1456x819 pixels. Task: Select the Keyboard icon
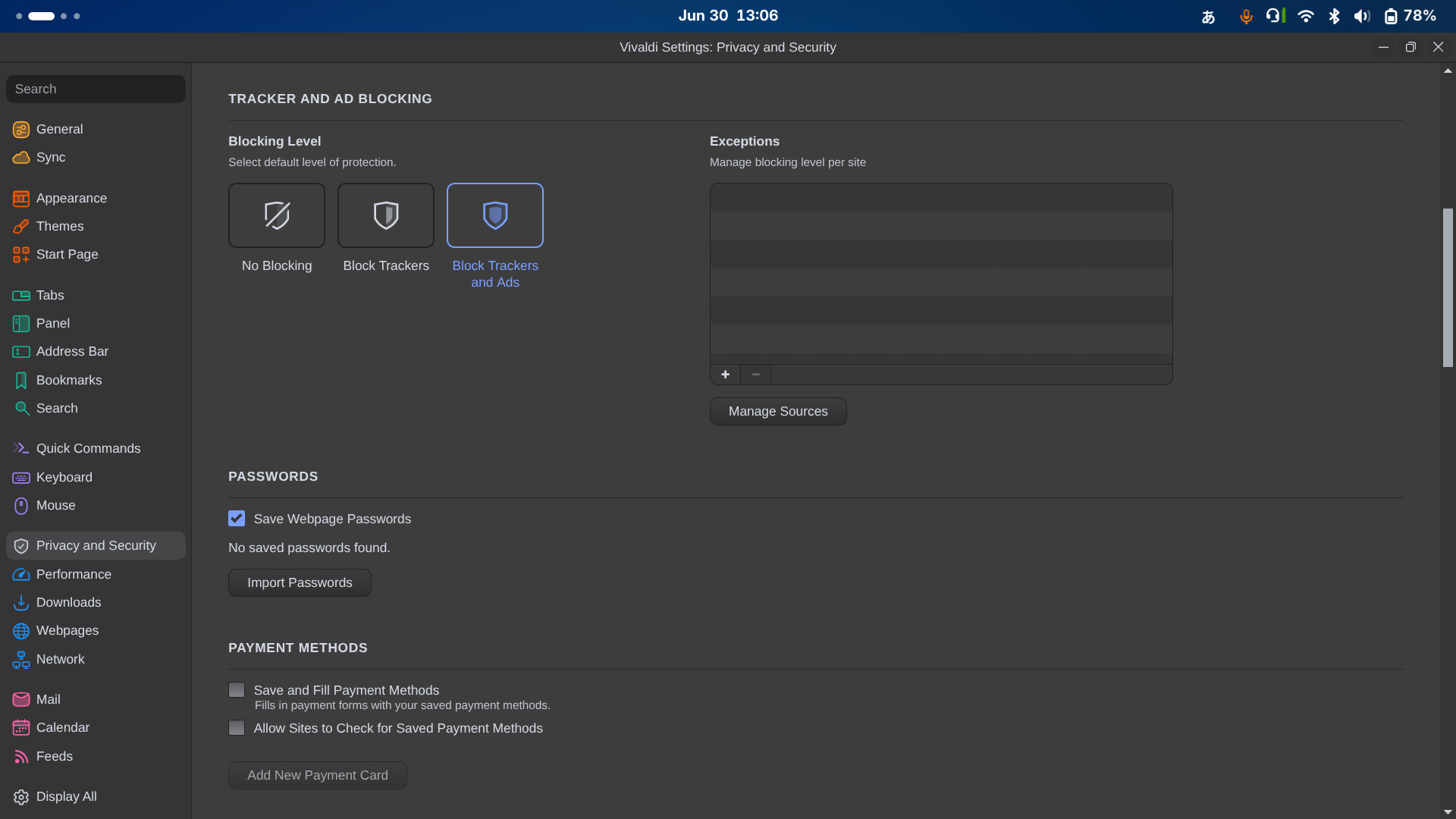pyautogui.click(x=21, y=478)
